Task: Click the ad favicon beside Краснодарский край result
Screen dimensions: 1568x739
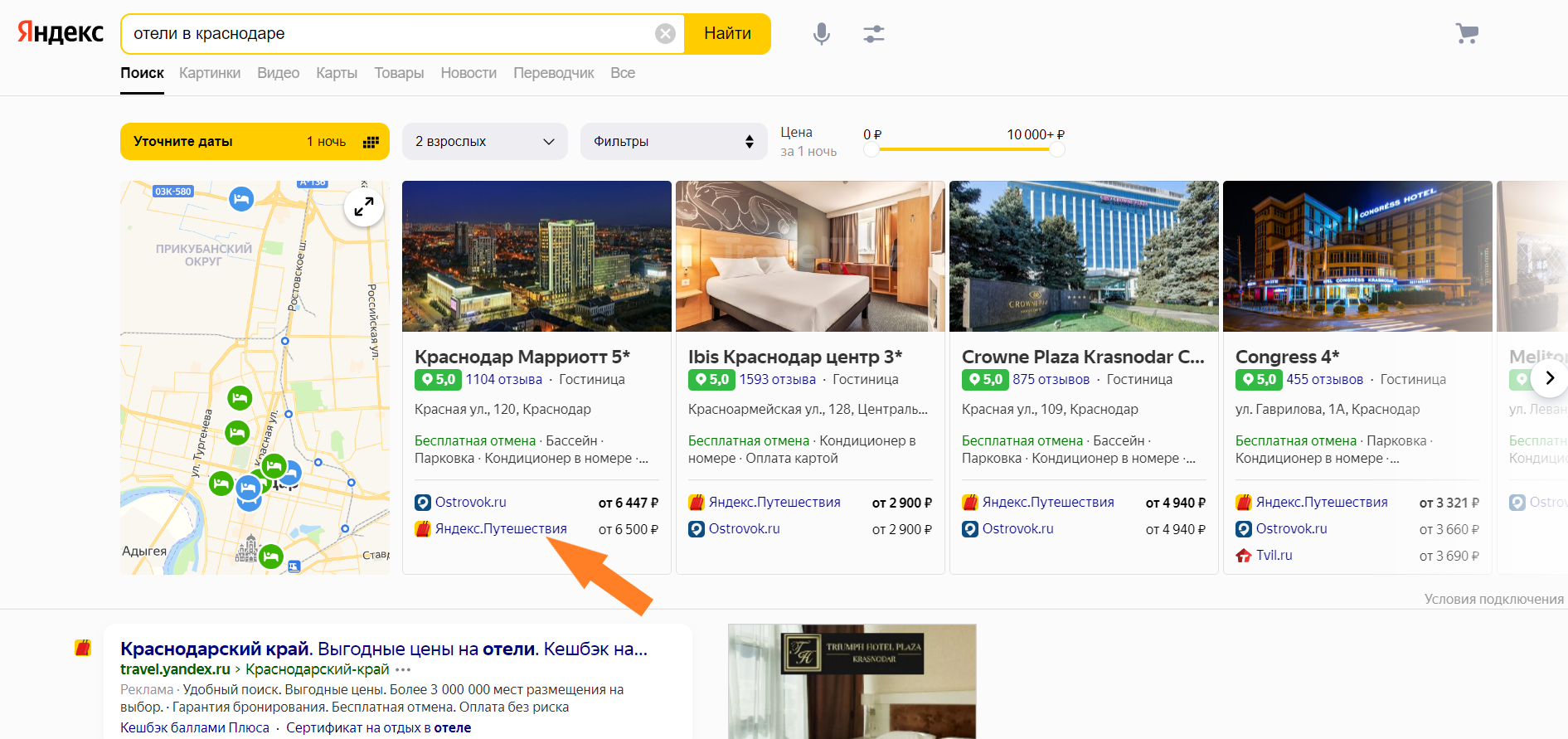Action: (x=83, y=649)
